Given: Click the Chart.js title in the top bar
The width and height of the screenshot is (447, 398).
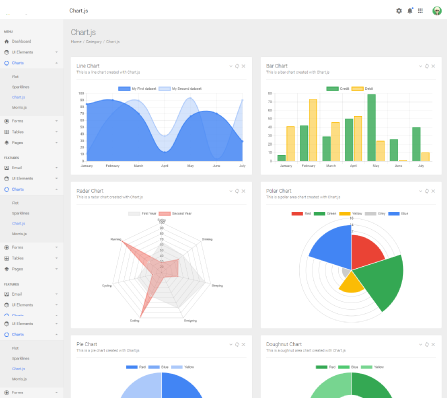Looking at the screenshot, I should coord(79,11).
